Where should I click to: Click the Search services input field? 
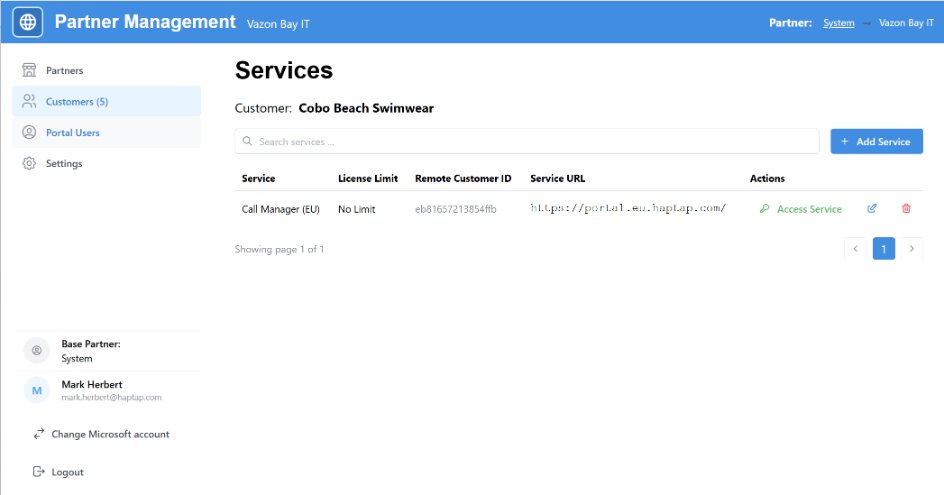point(526,142)
